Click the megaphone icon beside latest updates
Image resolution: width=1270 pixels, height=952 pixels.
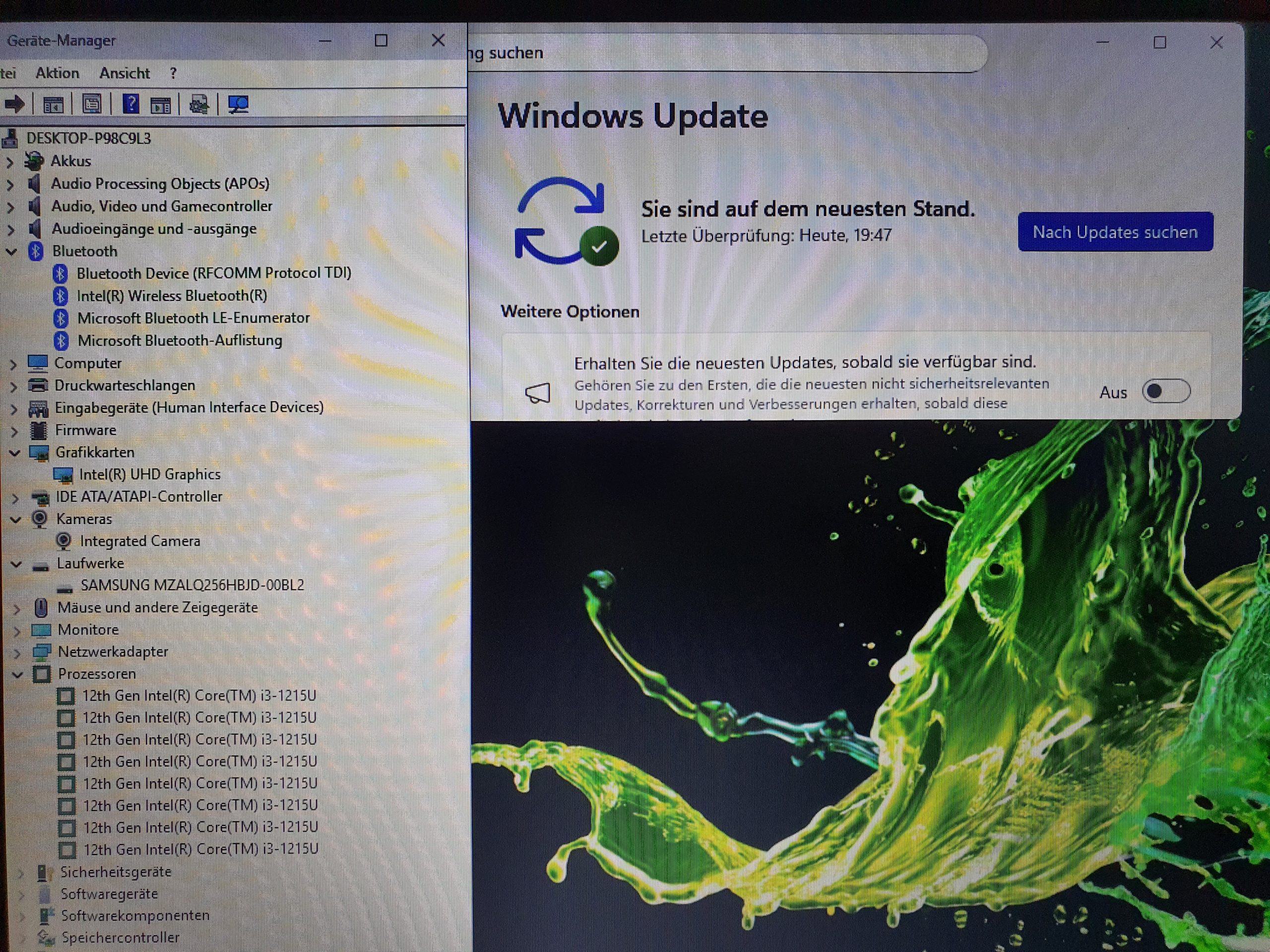pos(538,394)
